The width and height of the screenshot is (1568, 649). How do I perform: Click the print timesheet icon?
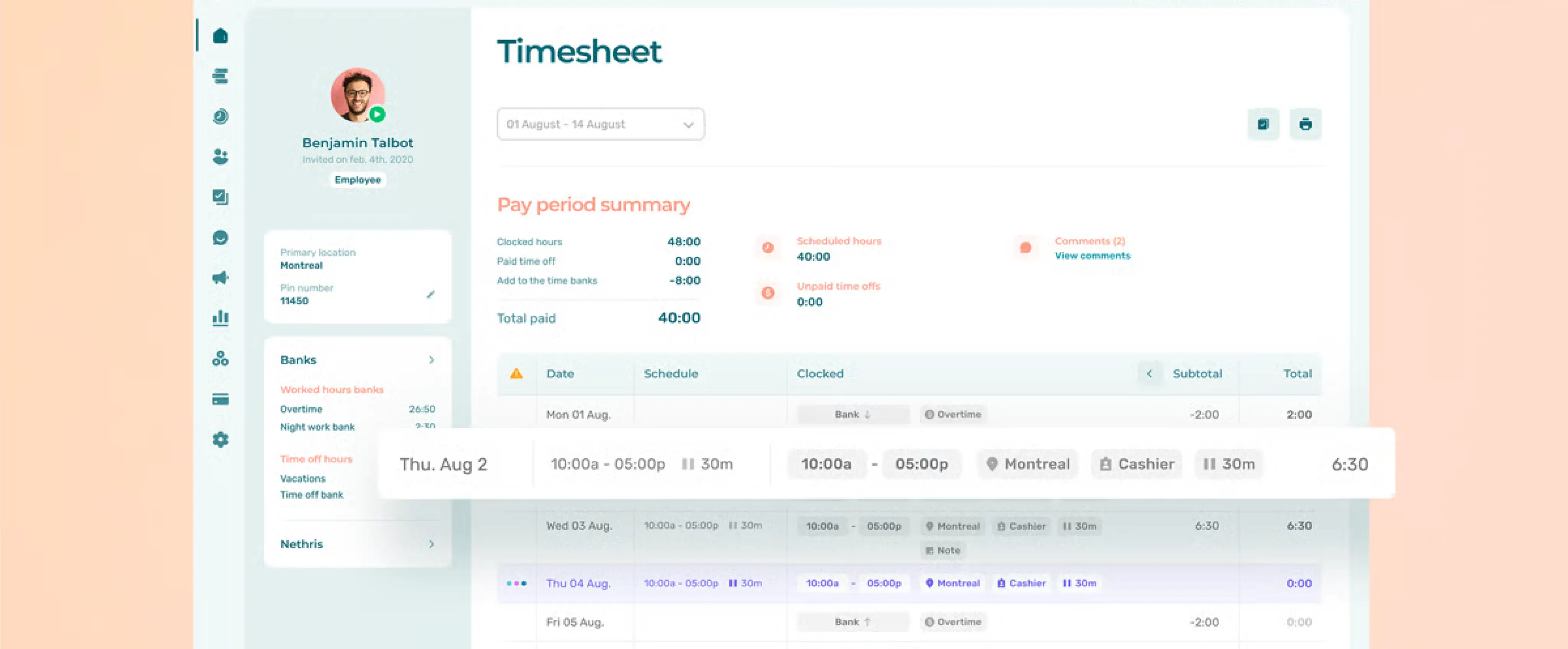(x=1305, y=124)
